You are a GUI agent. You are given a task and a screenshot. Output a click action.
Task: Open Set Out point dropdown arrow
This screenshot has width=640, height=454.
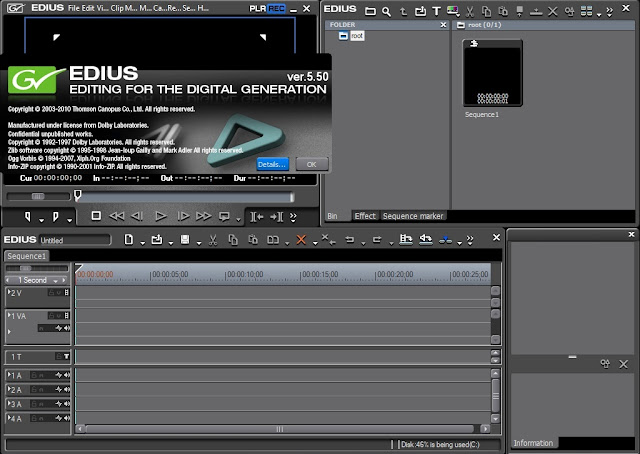(69, 220)
